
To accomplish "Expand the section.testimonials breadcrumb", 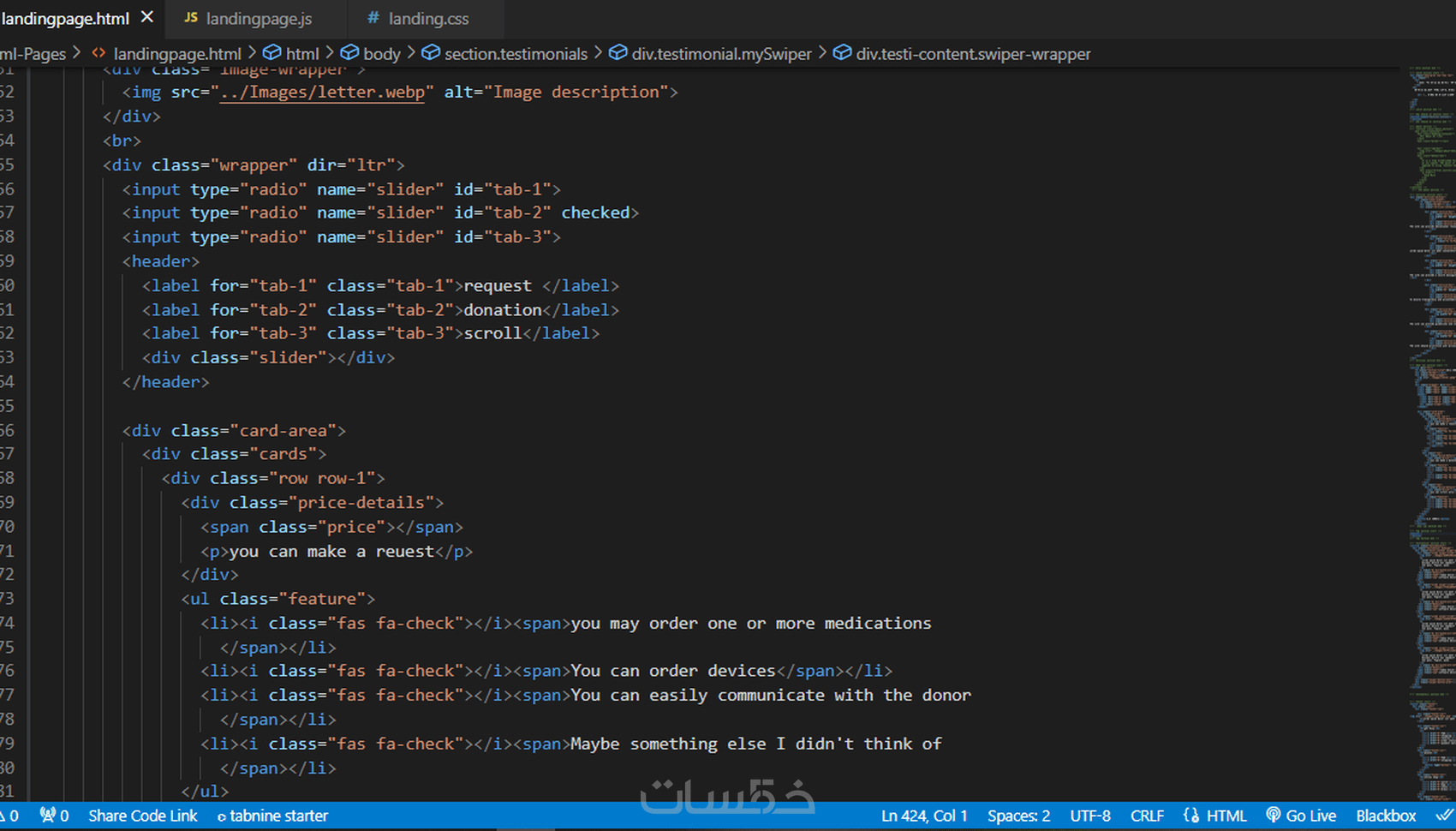I will pos(516,53).
